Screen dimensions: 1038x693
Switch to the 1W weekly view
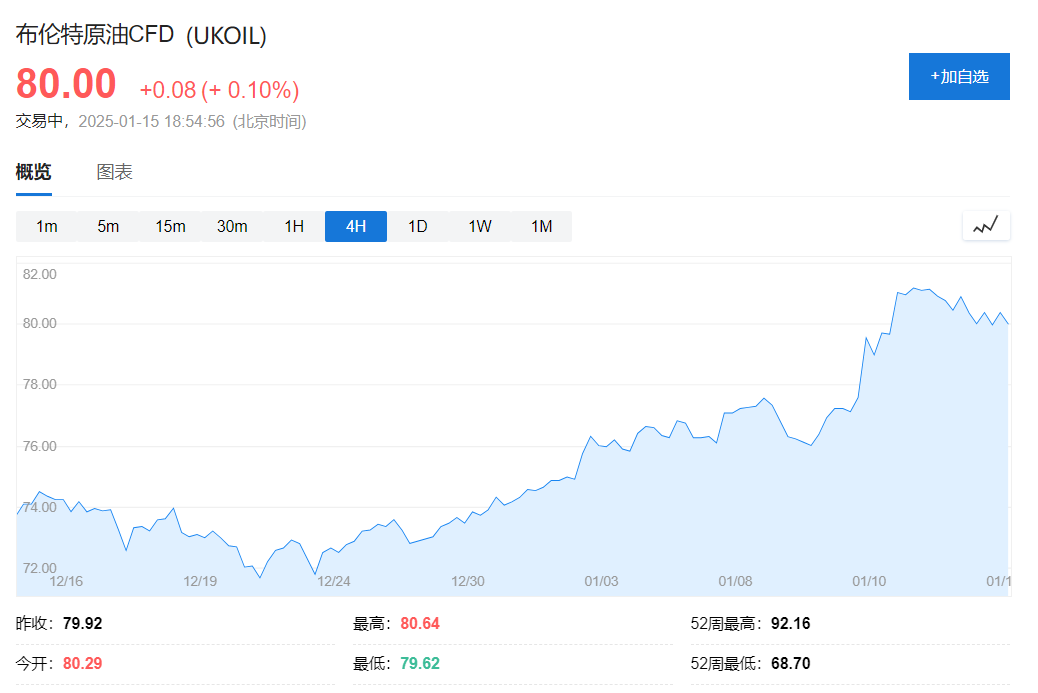pos(479,226)
